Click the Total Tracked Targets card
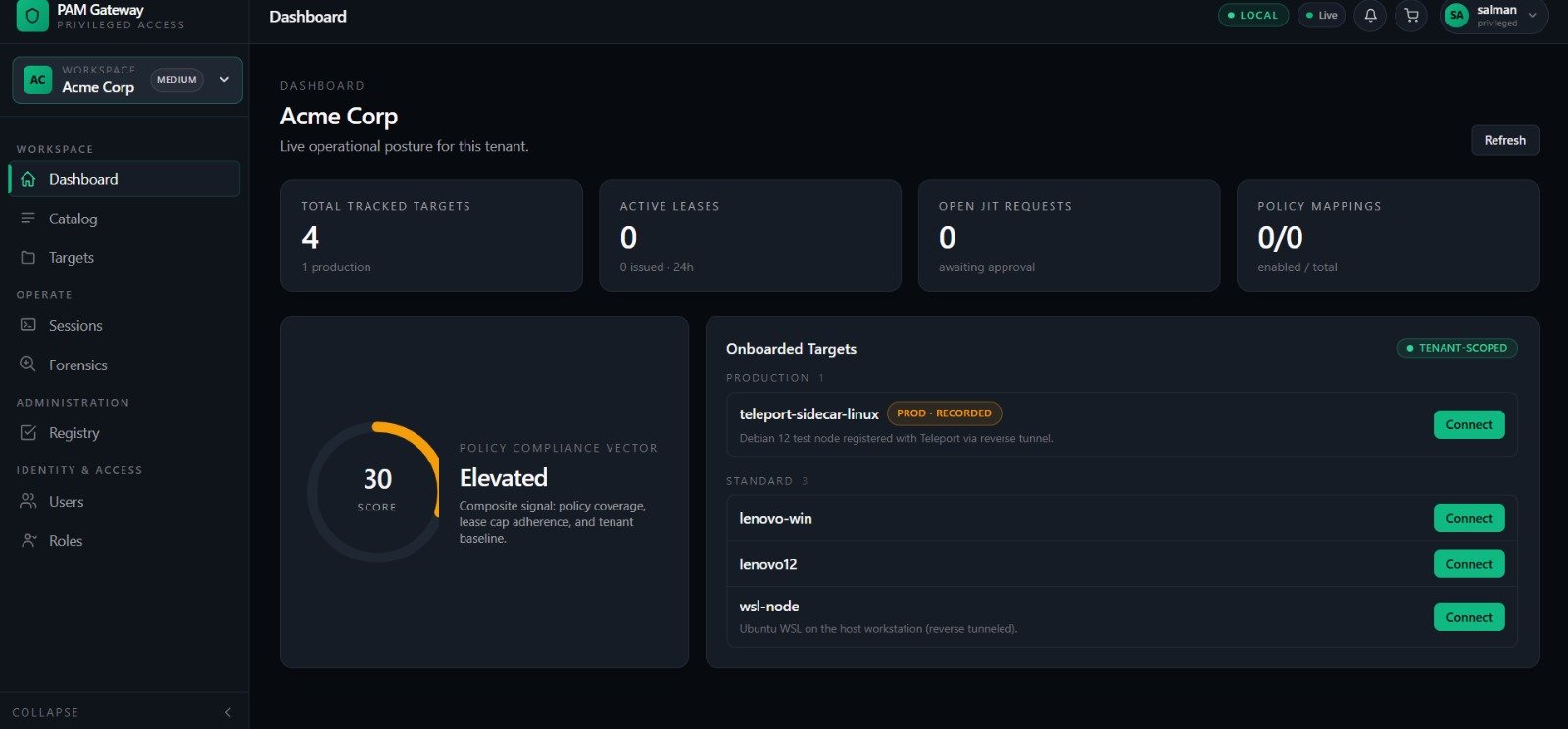 (x=431, y=235)
